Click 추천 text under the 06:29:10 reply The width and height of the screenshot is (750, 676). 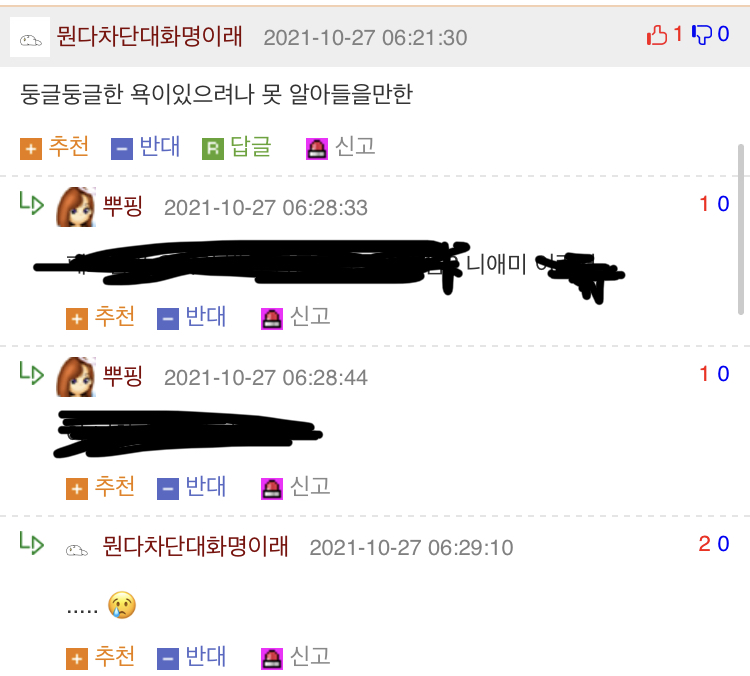click(115, 656)
